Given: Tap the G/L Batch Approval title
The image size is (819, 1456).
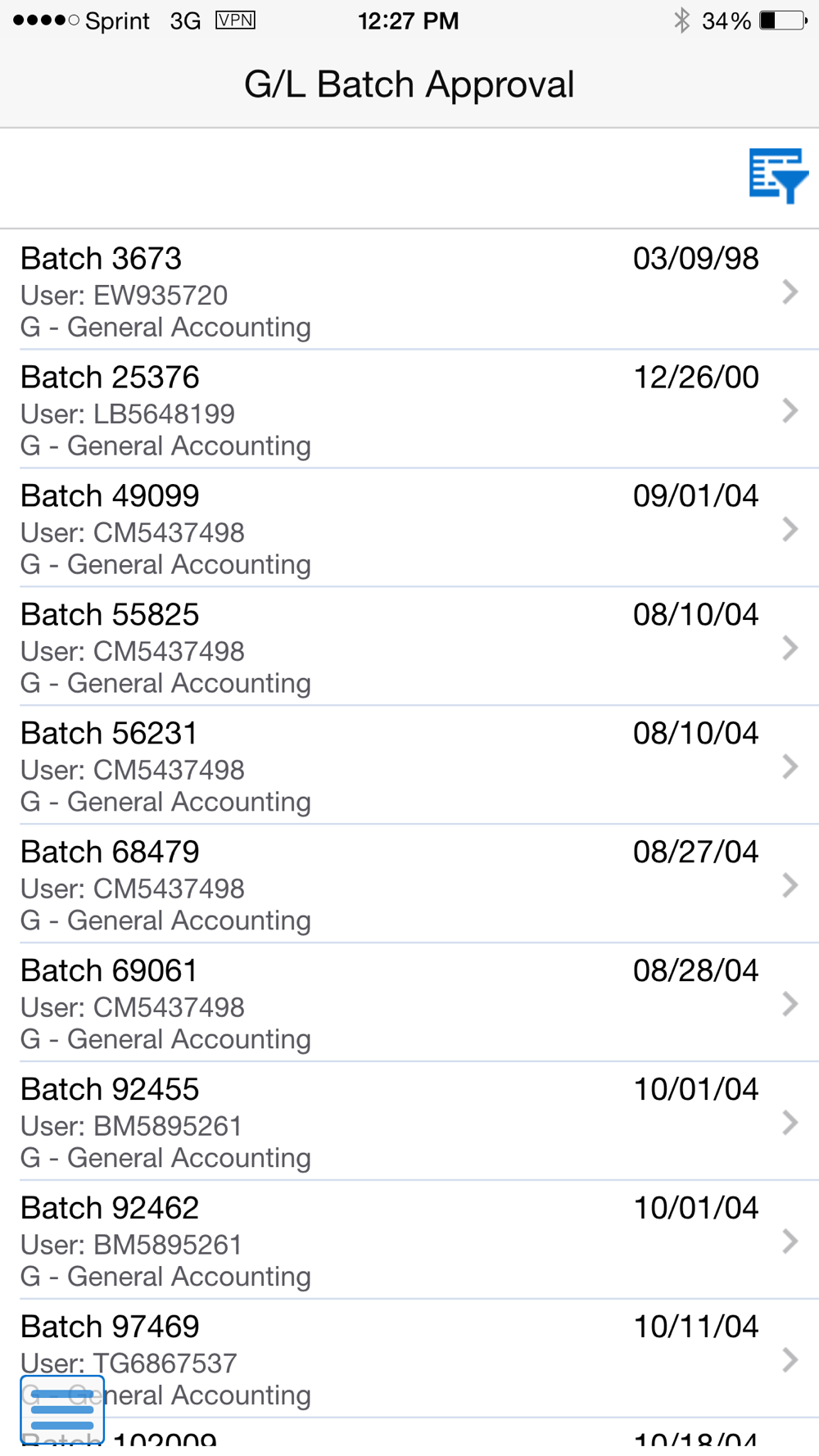Looking at the screenshot, I should tap(409, 84).
